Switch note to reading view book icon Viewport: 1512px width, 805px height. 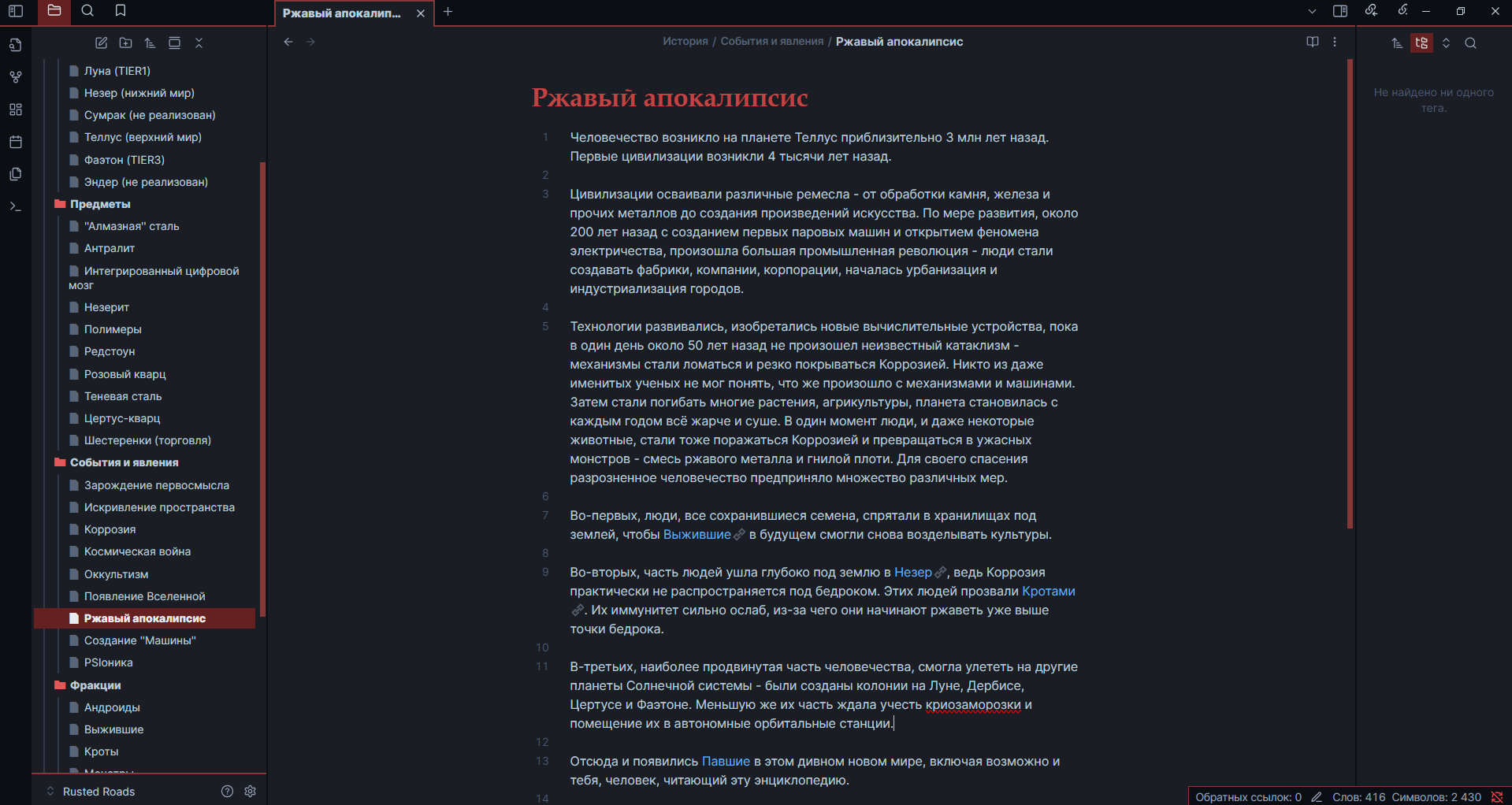[x=1313, y=42]
